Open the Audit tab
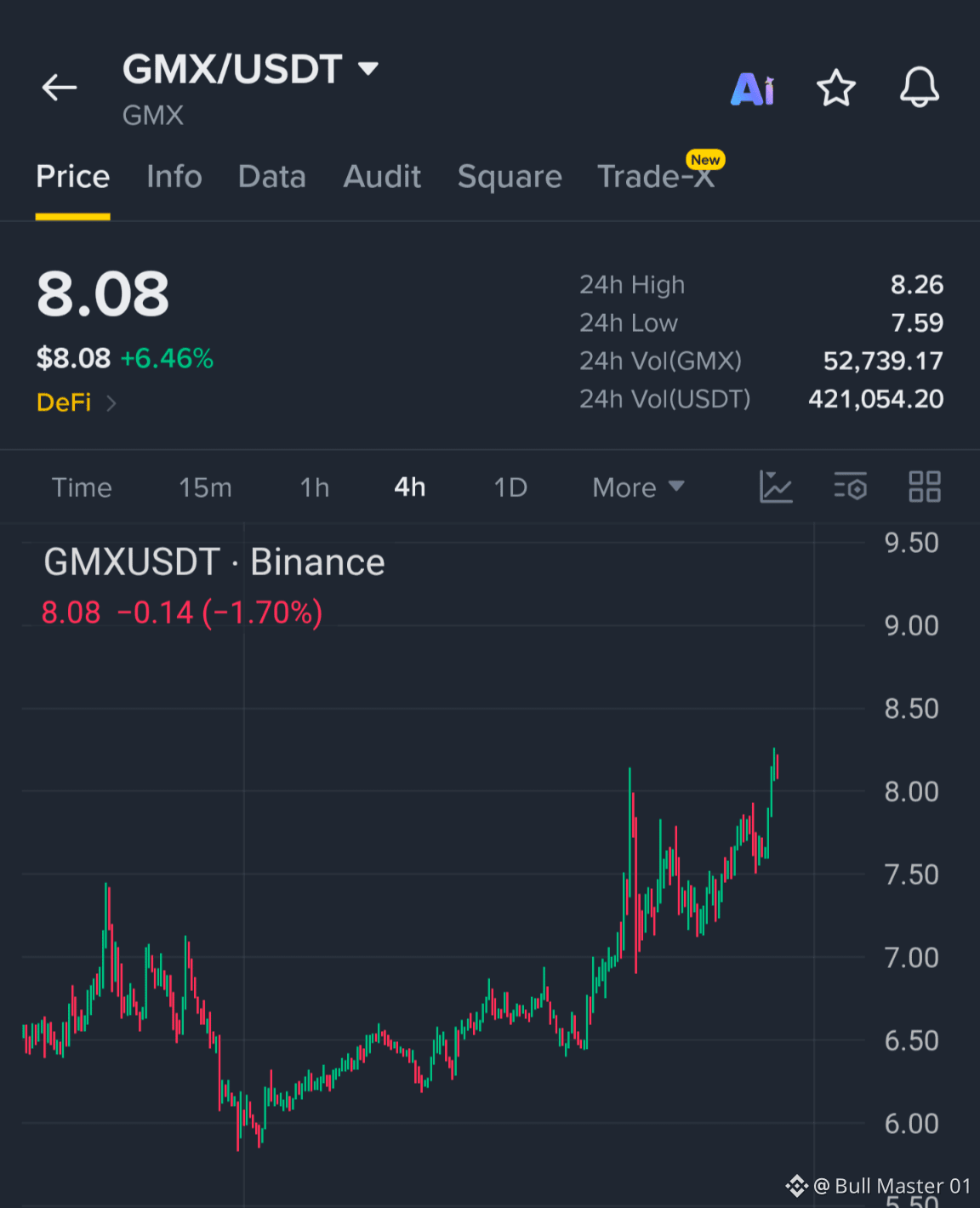 tap(382, 177)
